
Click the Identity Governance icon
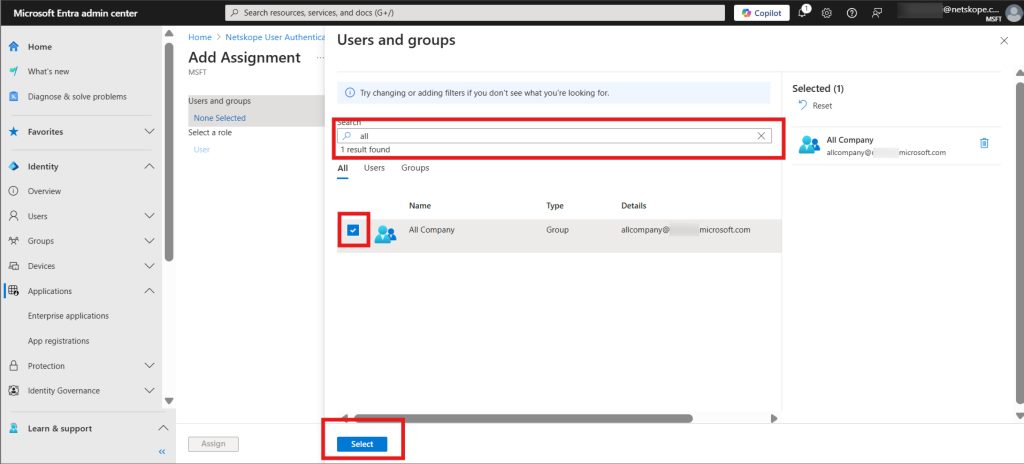click(13, 391)
